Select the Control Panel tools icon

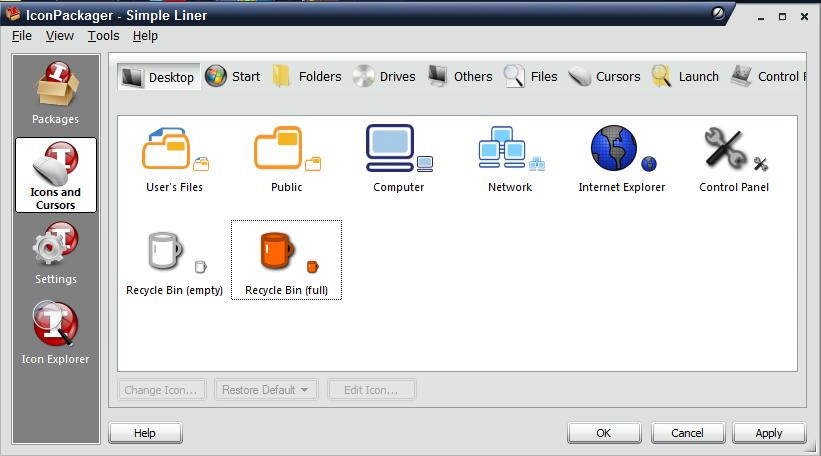[x=725, y=148]
